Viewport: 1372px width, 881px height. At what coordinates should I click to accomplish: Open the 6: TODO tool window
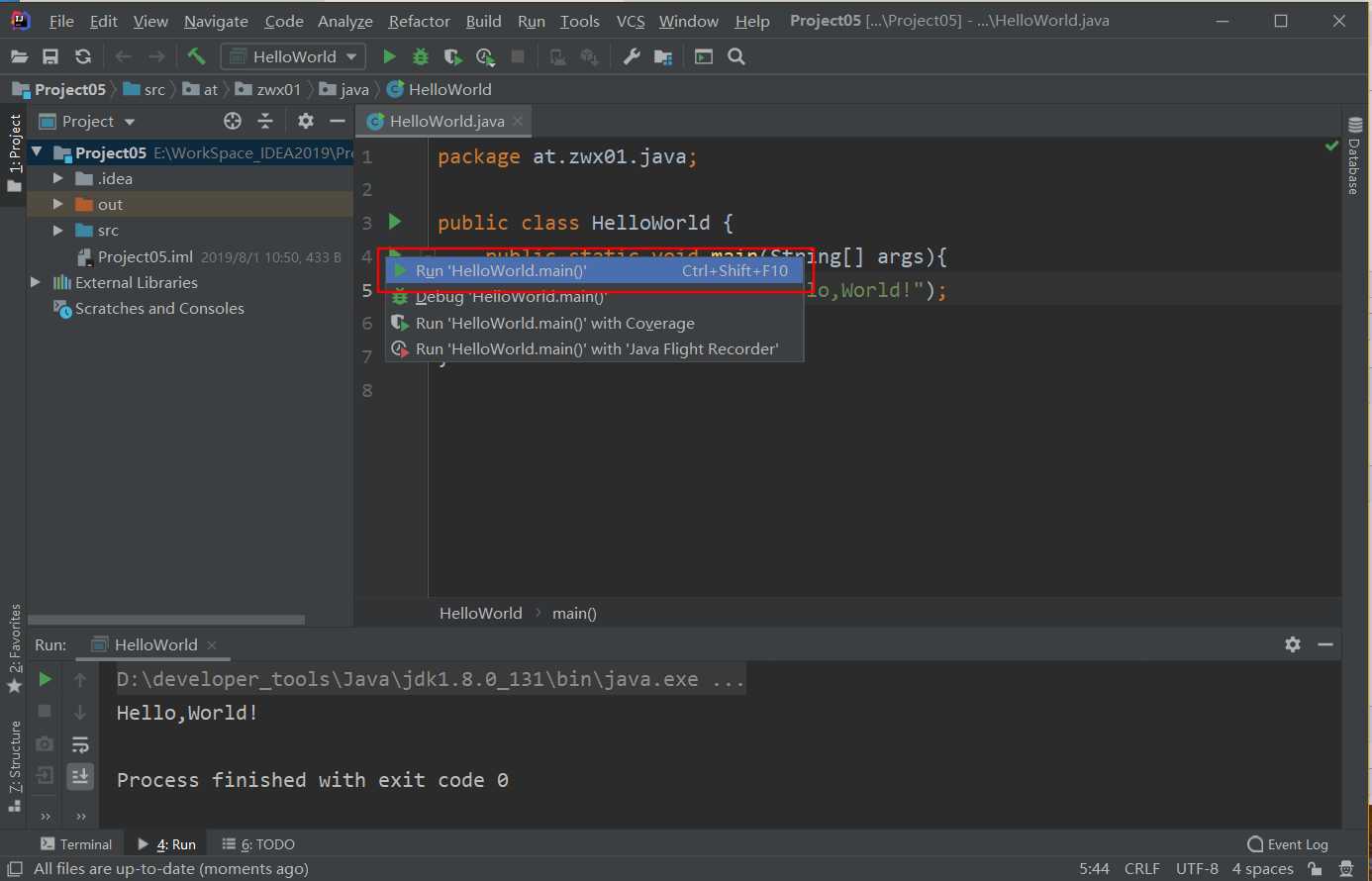[258, 844]
